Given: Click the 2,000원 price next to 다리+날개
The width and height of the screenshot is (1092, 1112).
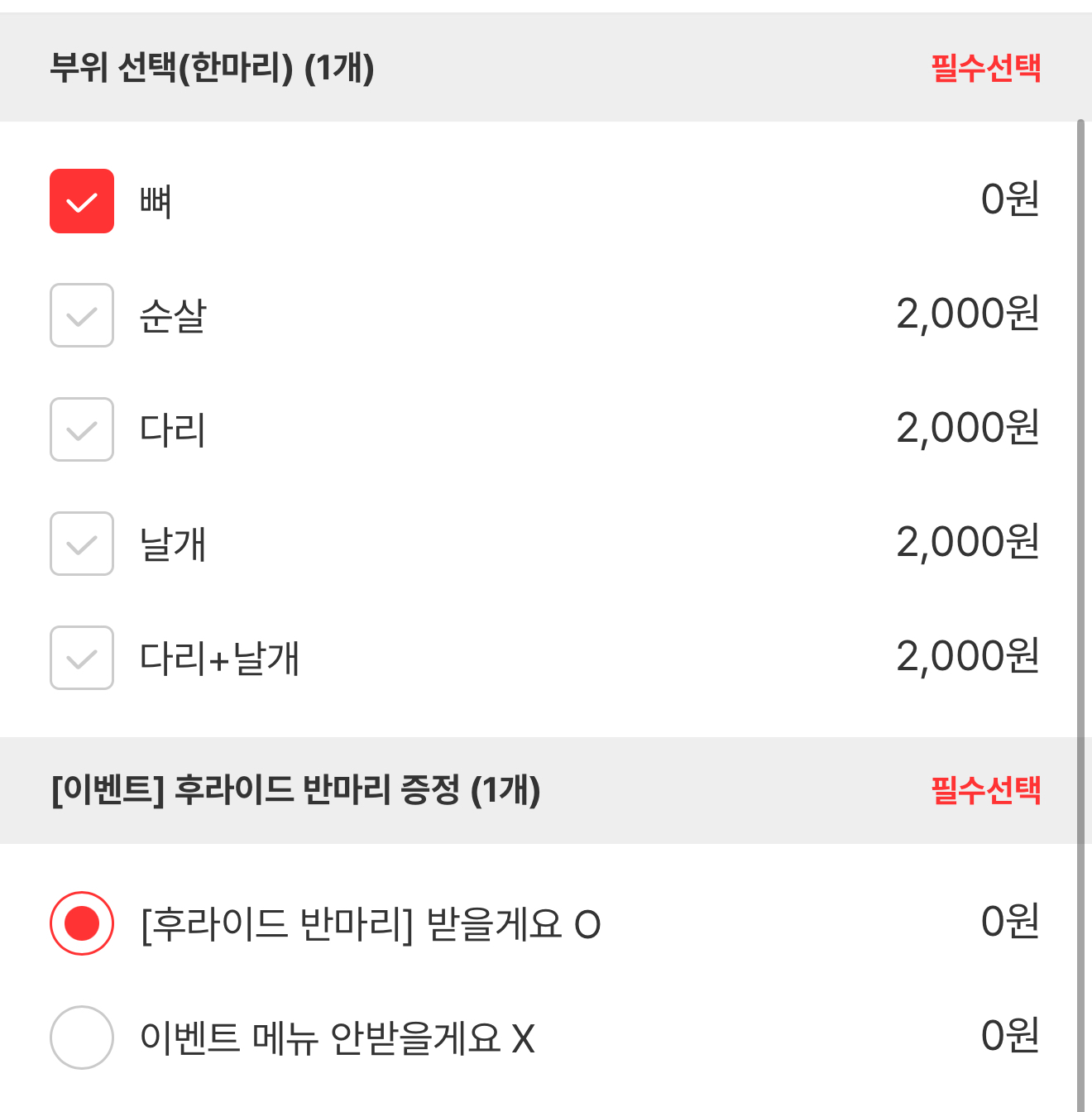Looking at the screenshot, I should click(967, 657).
